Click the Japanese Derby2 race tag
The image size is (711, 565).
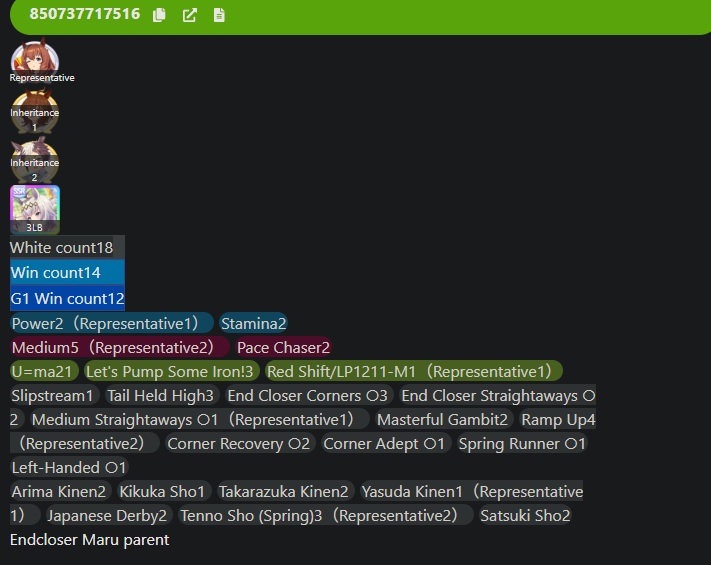109,516
